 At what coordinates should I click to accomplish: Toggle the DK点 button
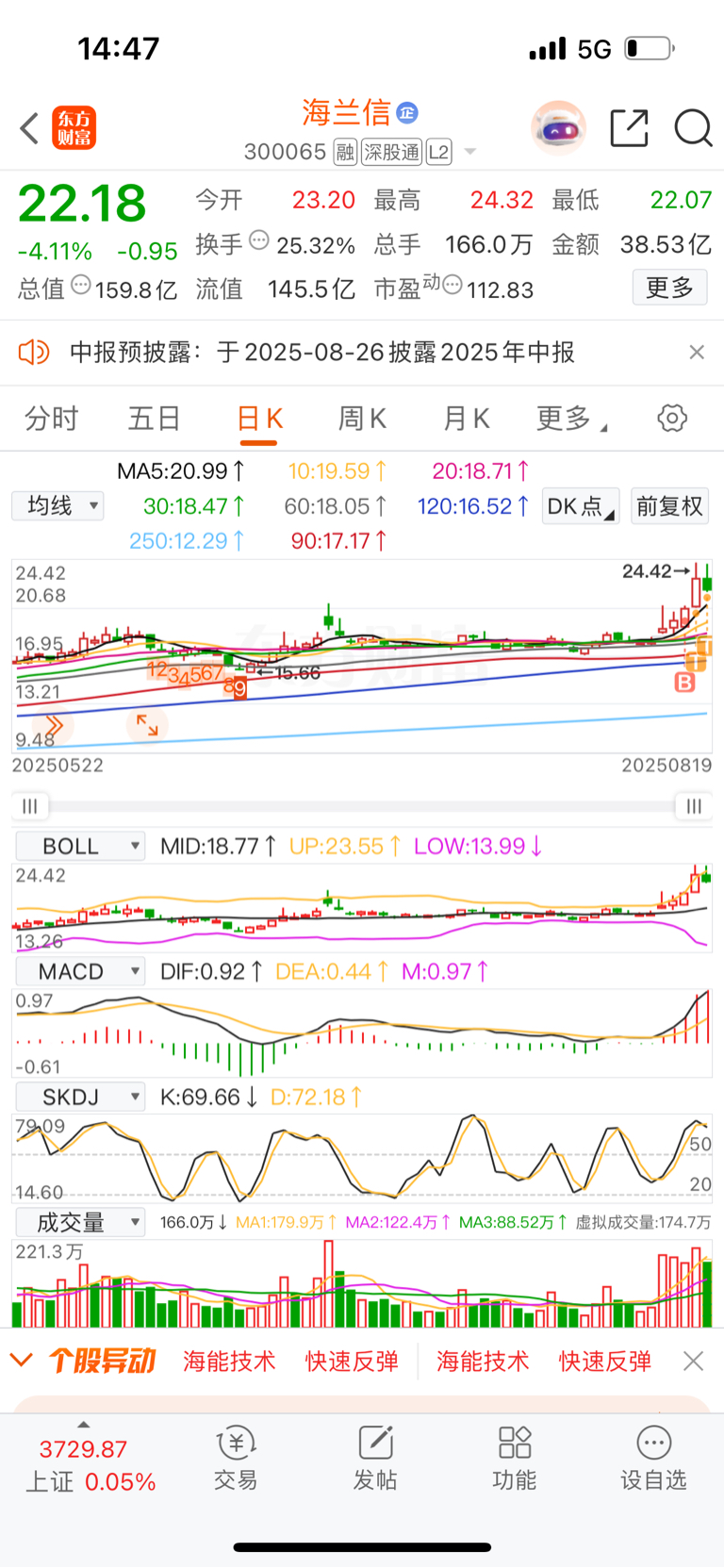point(581,506)
